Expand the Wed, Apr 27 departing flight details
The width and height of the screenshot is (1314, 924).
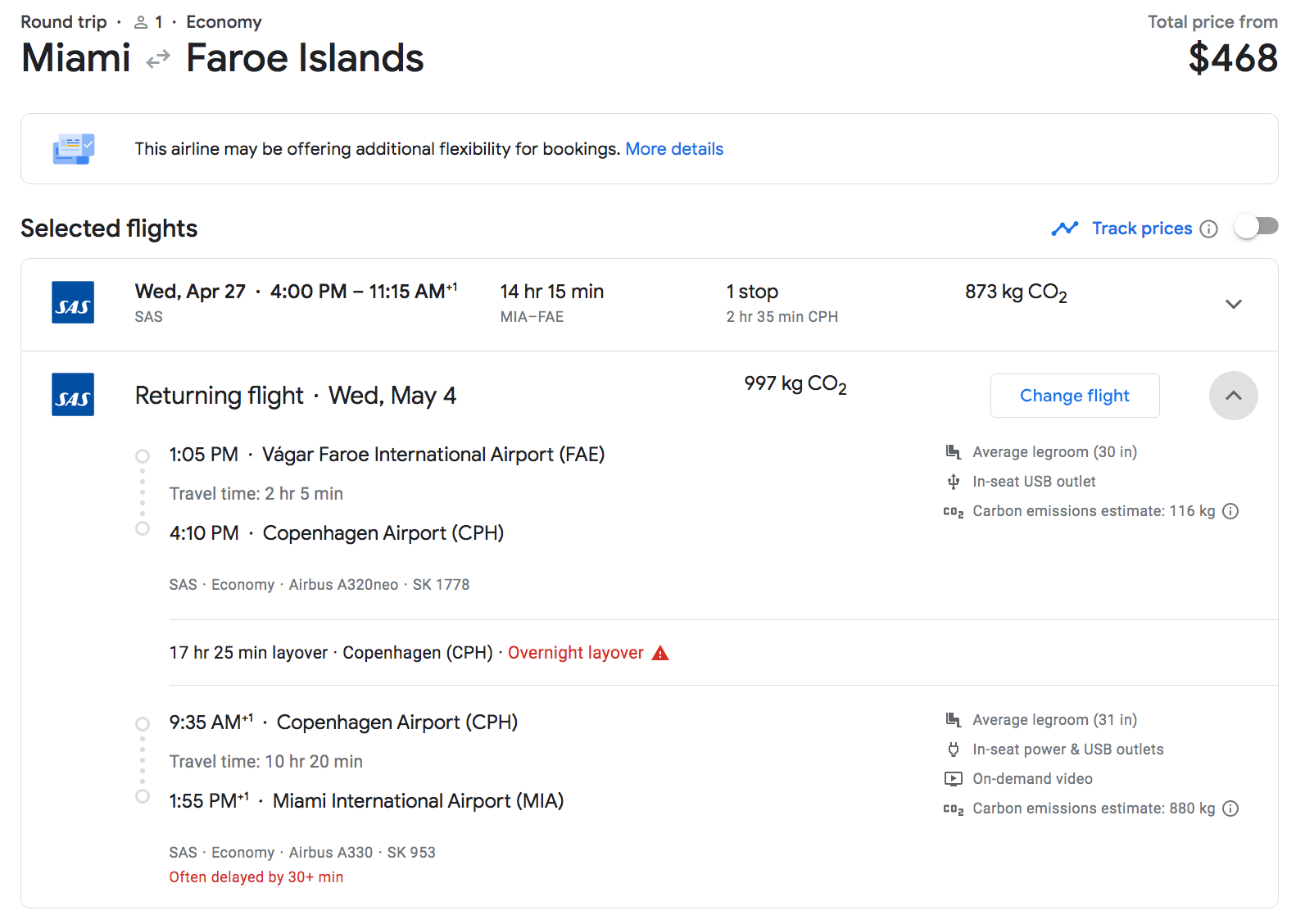pyautogui.click(x=1233, y=304)
